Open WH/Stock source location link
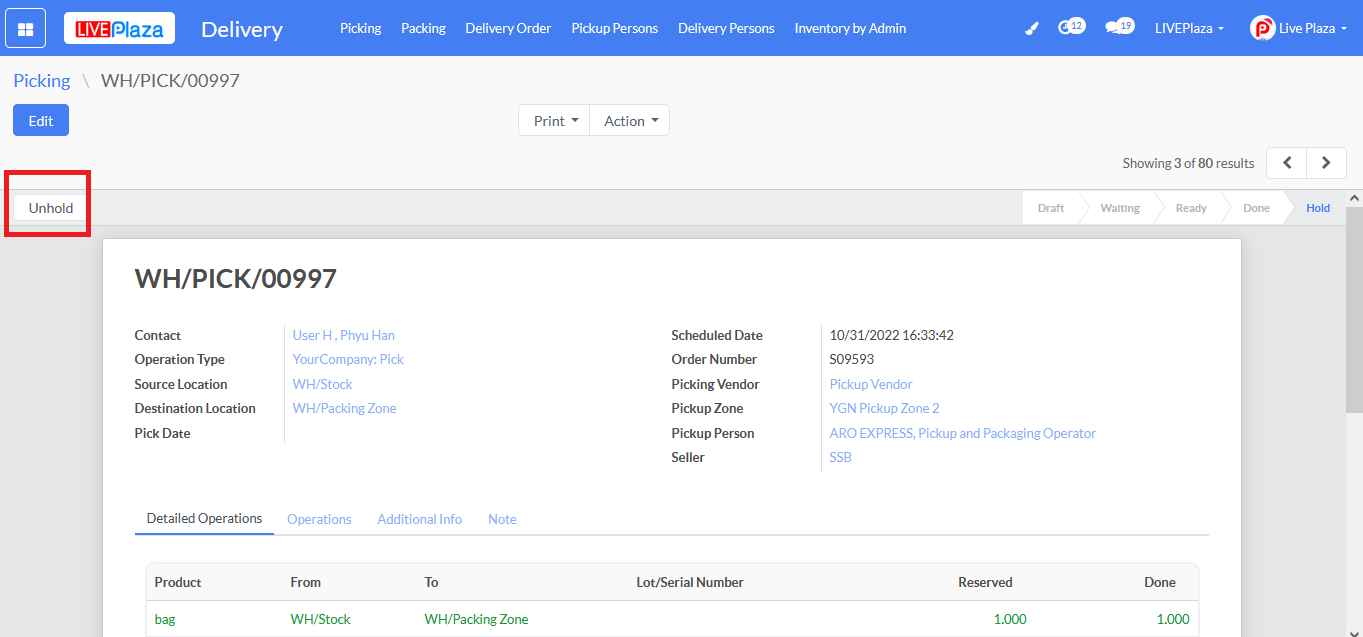 322,384
